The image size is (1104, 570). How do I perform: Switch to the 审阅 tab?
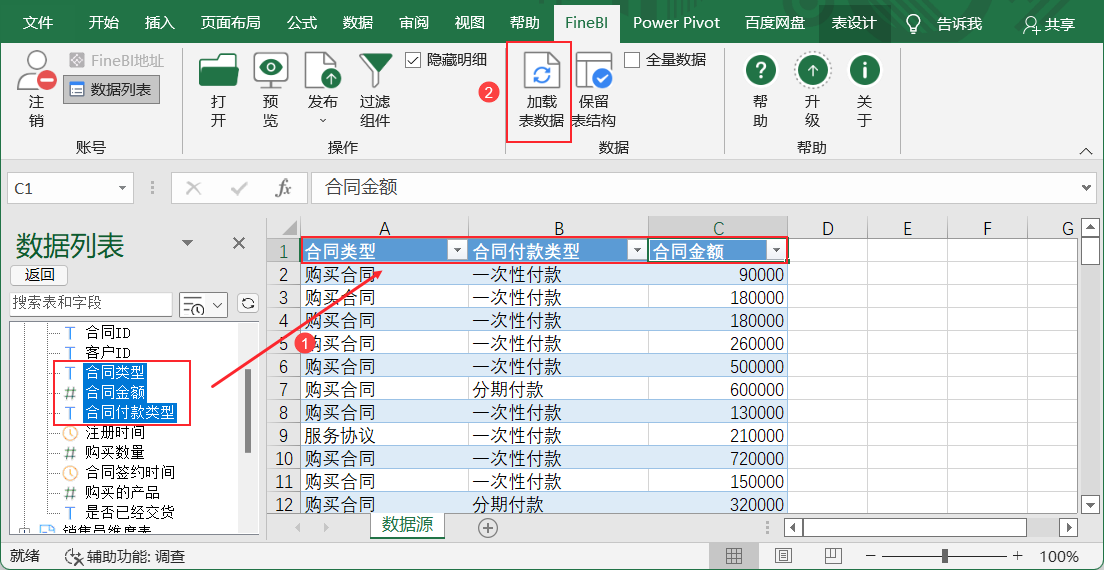click(x=413, y=23)
